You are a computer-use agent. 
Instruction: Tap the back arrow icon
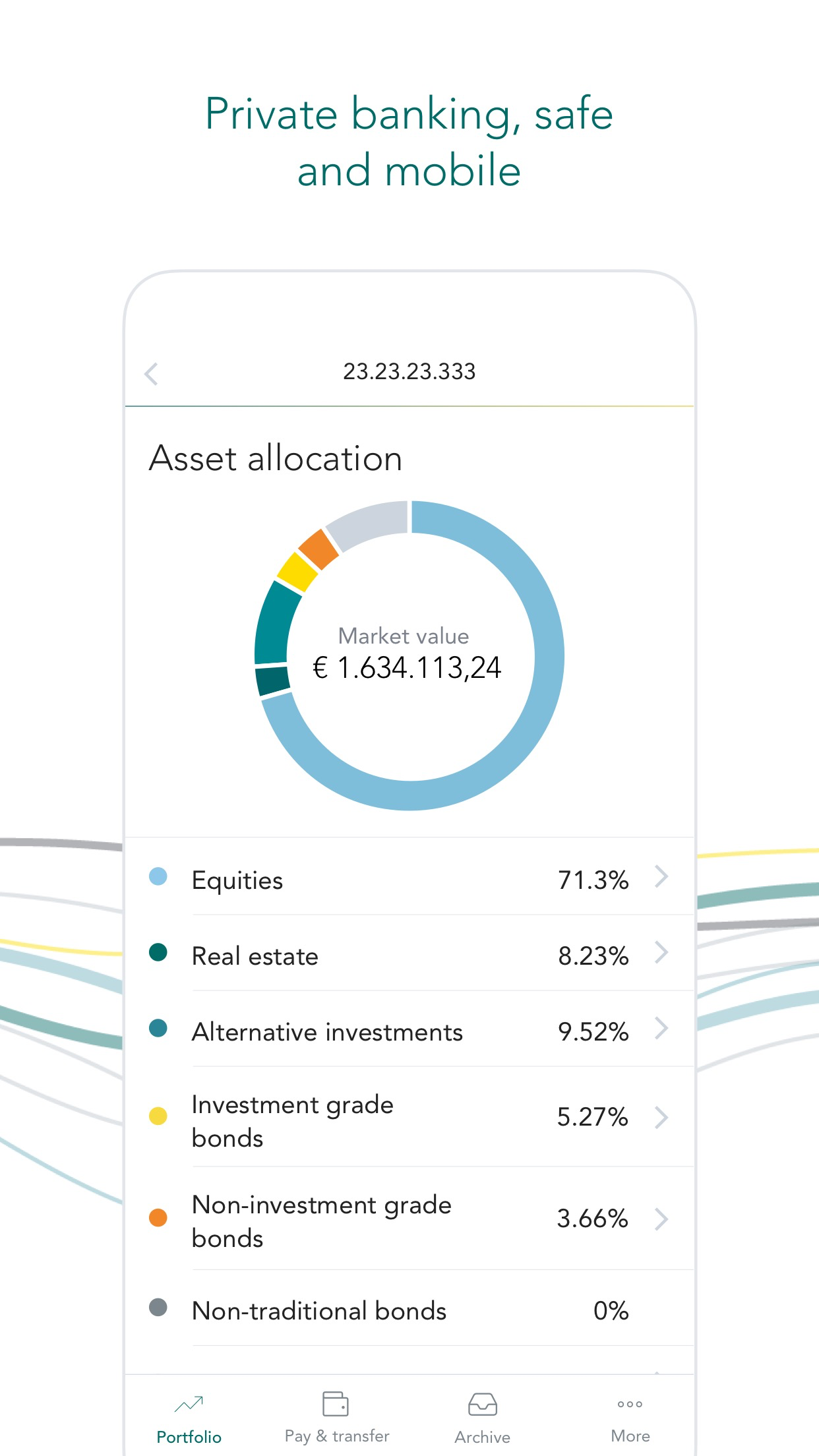[151, 373]
